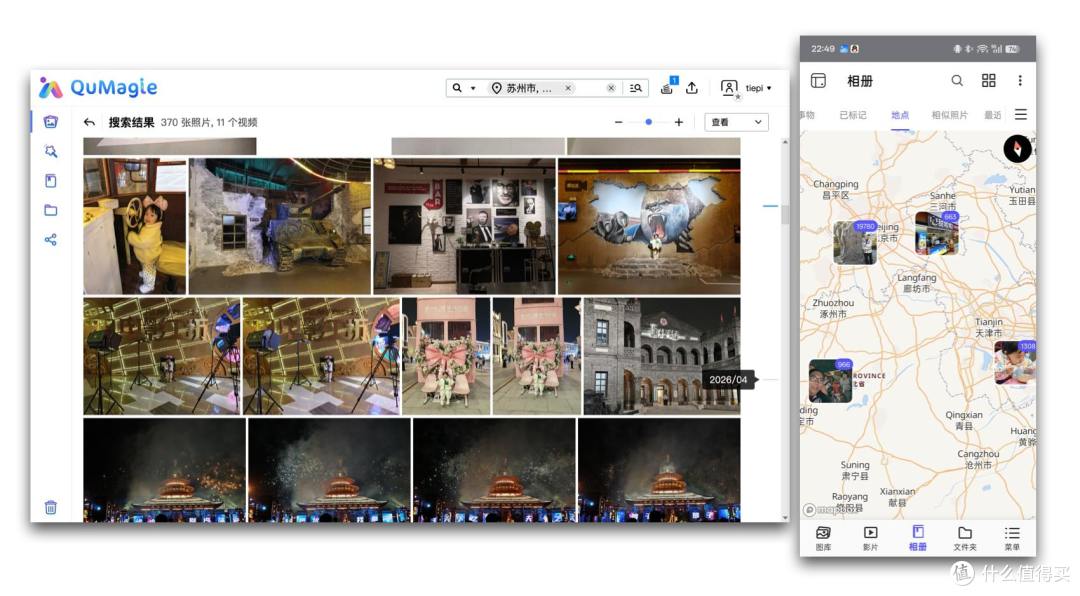Click the upload icon in header
The width and height of the screenshot is (1080, 596).
pyautogui.click(x=692, y=88)
